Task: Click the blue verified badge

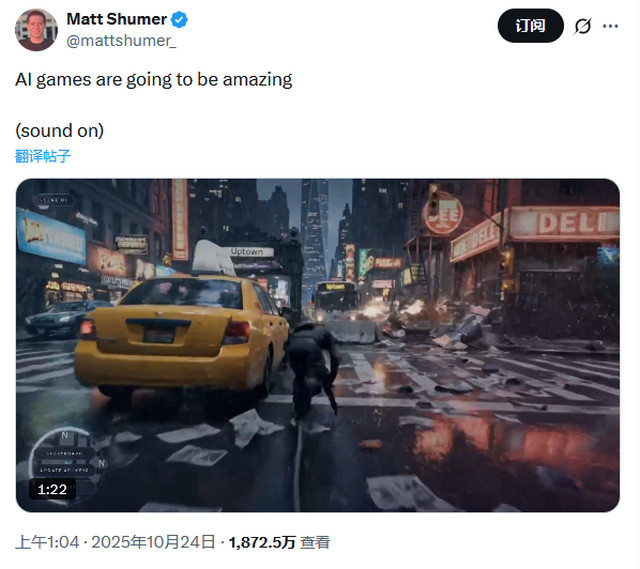Action: 179,20
